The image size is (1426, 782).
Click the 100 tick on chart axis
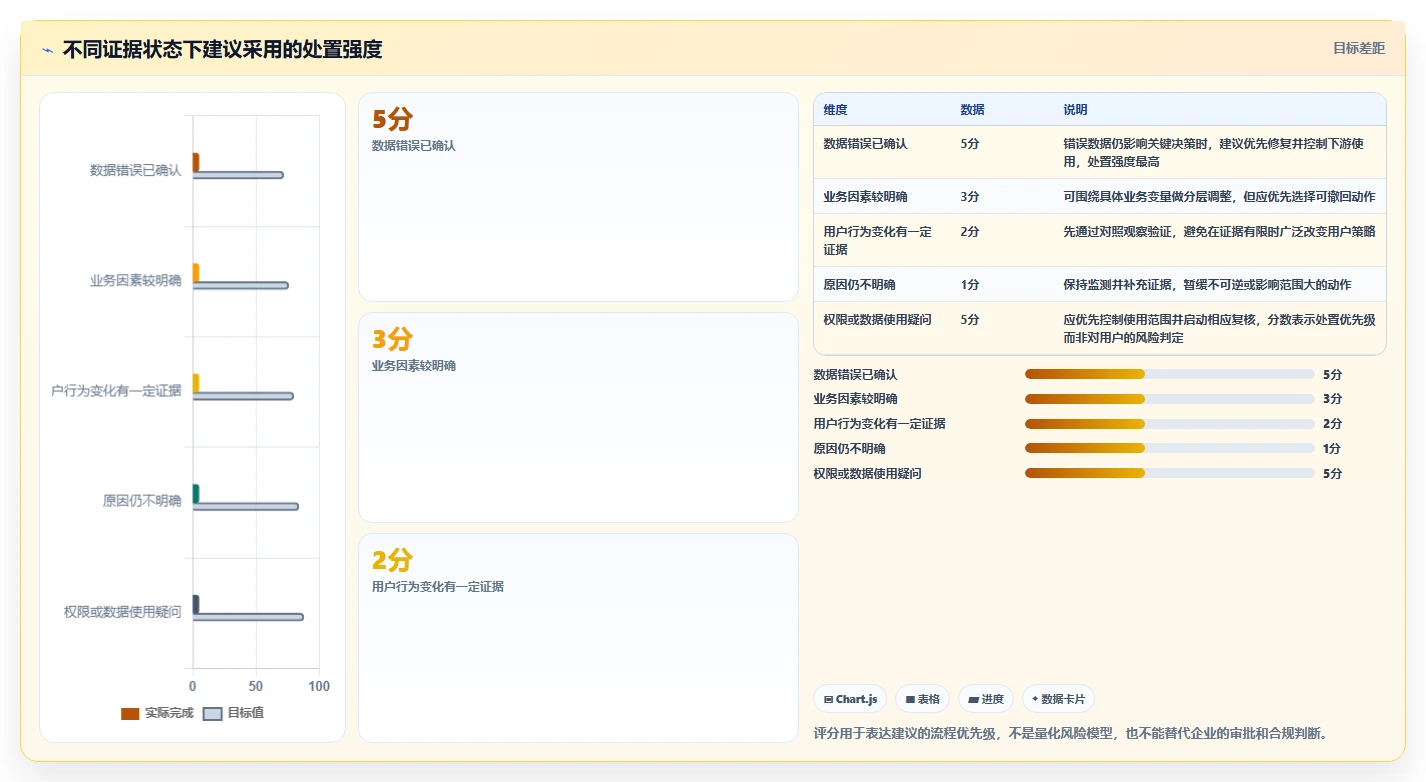[319, 687]
